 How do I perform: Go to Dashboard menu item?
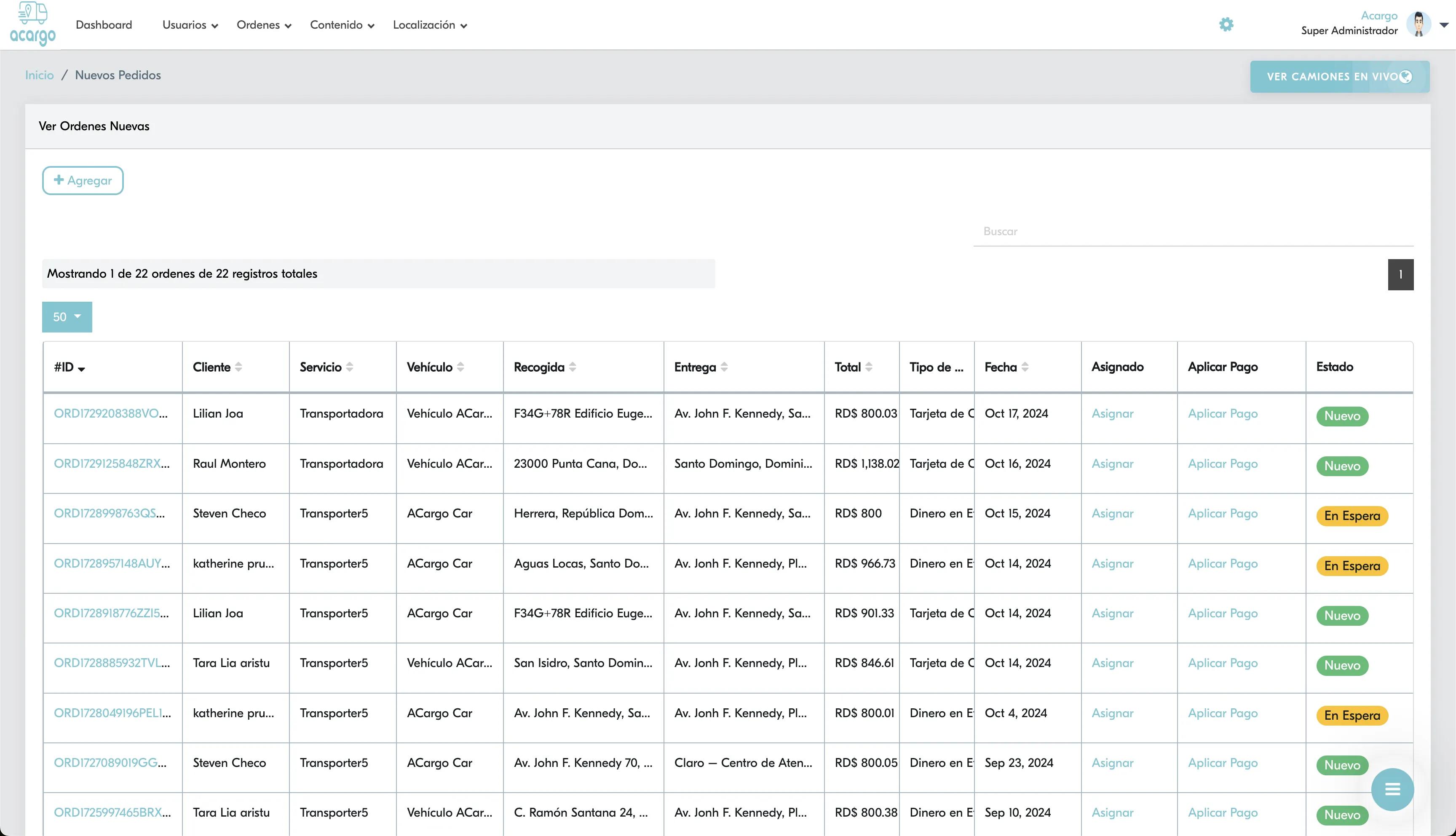(104, 25)
